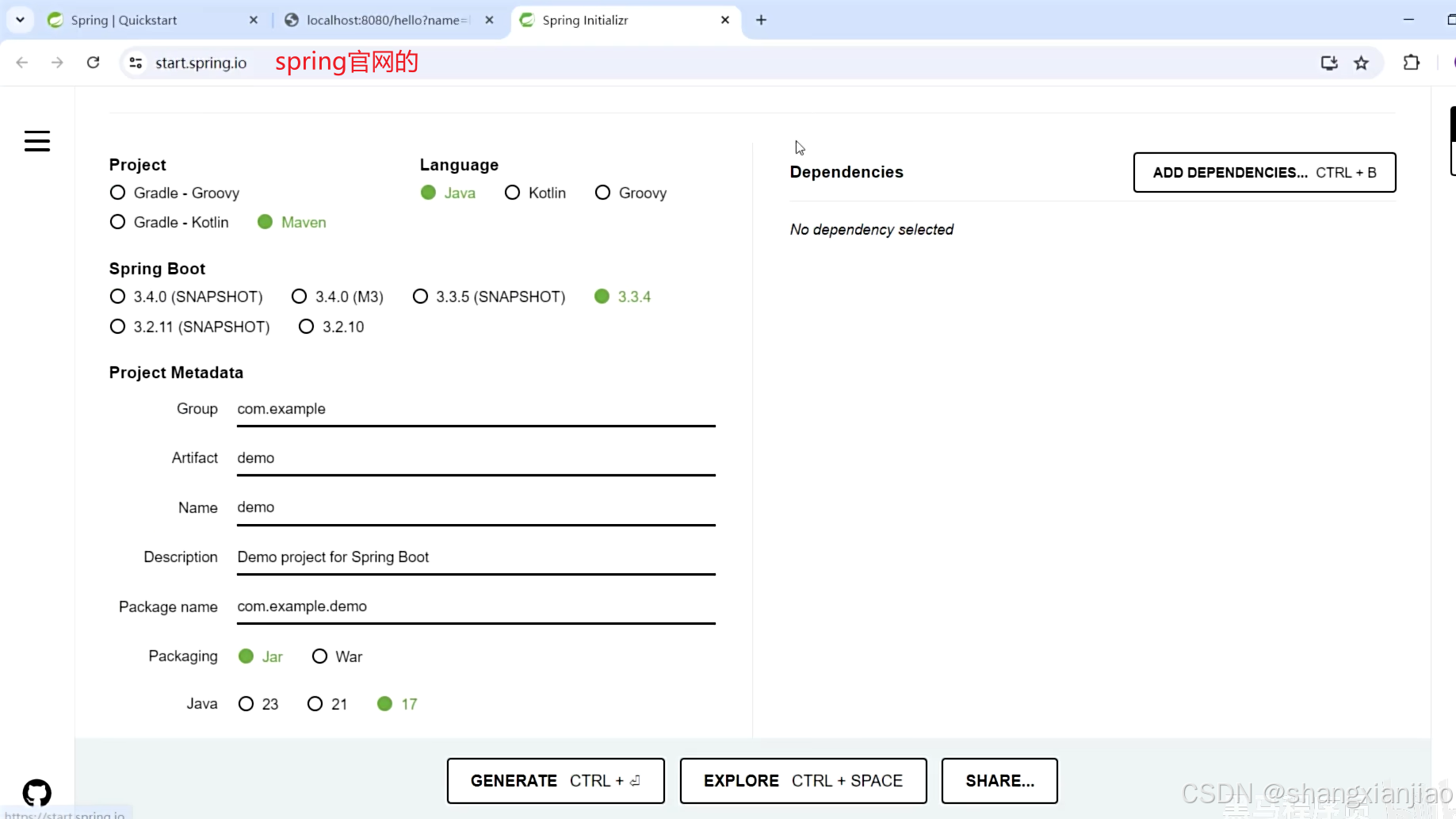Switch to Spring Quickstart tab

152,20
